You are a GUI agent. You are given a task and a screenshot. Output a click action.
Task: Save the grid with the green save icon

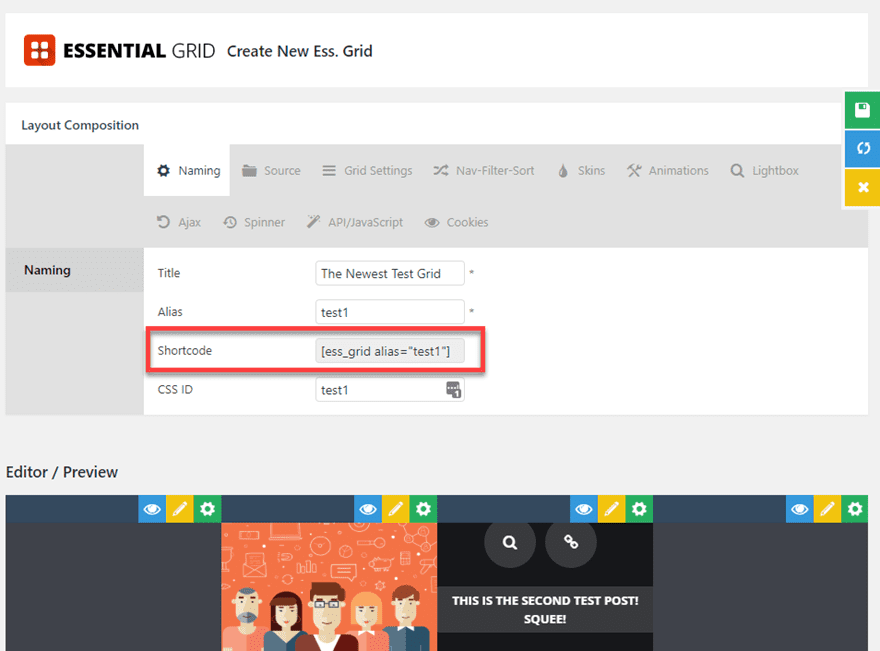862,110
